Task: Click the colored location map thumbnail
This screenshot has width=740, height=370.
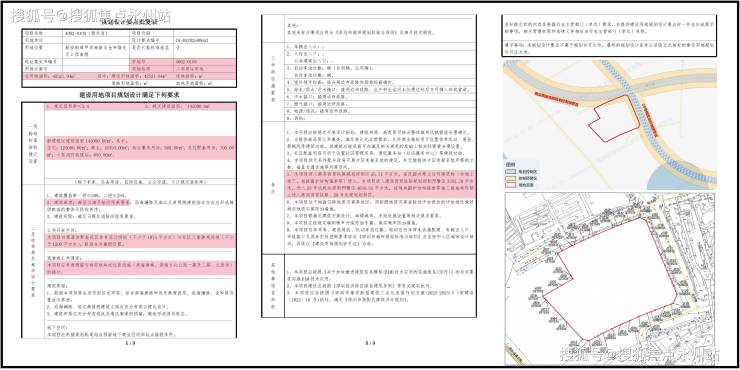Action: [x=610, y=125]
